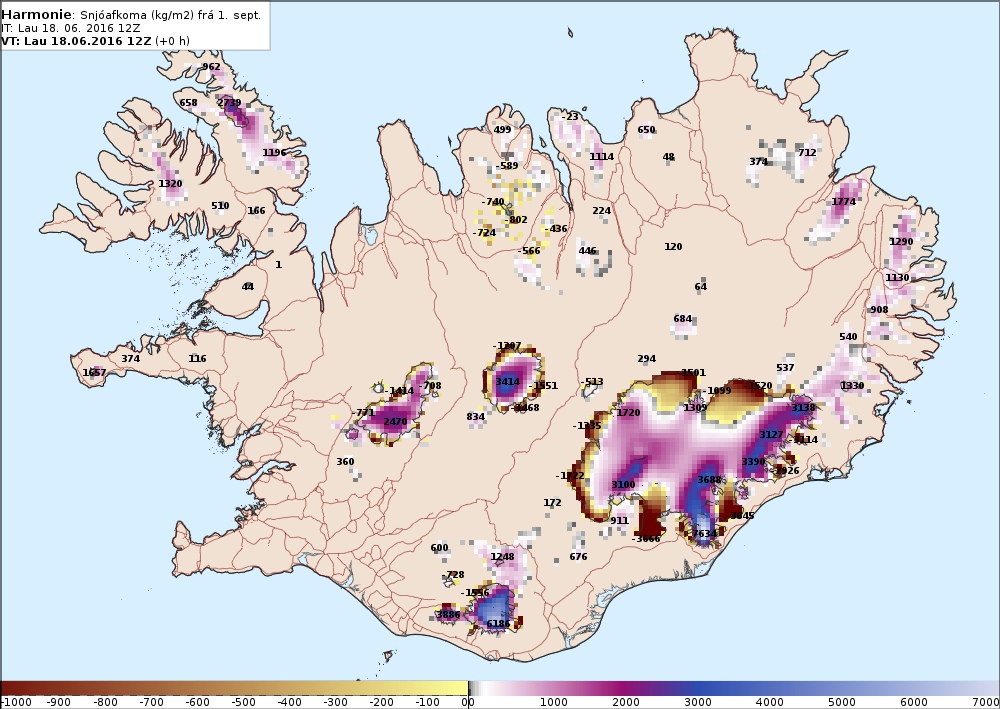Click the 4000 tick on the color scale
This screenshot has width=1000, height=709.
(x=769, y=703)
